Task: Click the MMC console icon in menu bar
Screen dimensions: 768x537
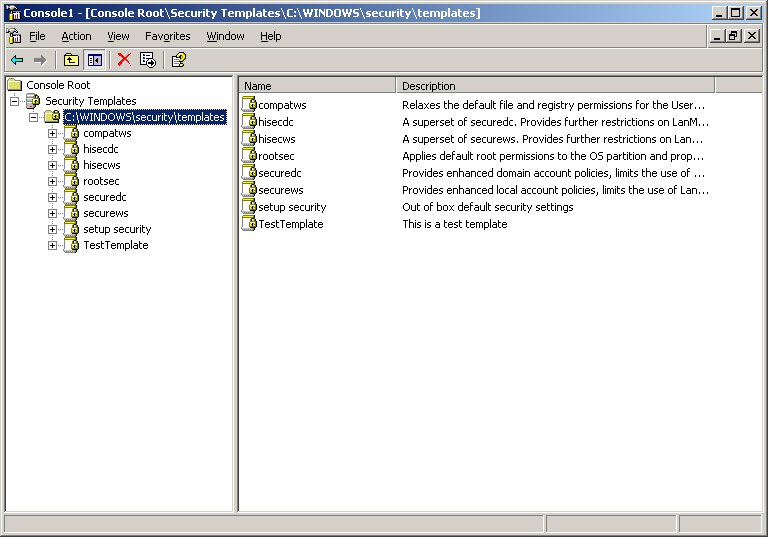Action: point(14,36)
